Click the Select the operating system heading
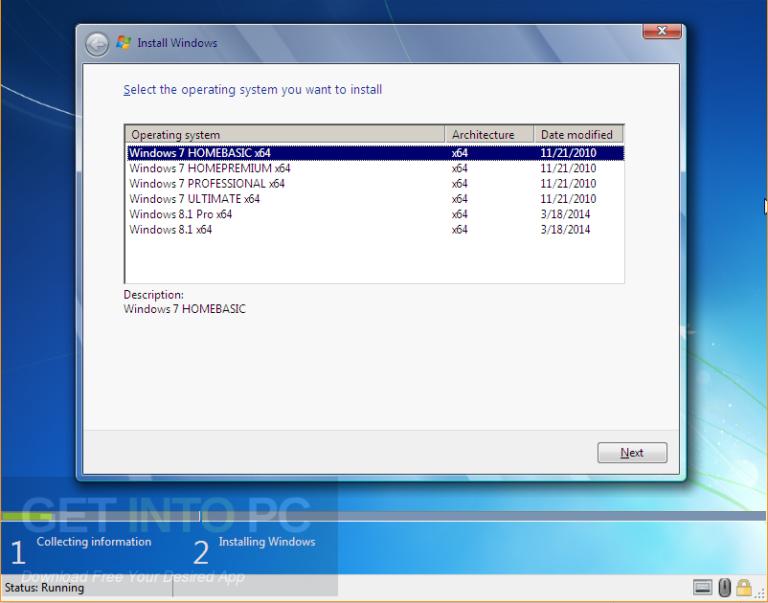Viewport: 768px width, 603px height. [x=253, y=90]
